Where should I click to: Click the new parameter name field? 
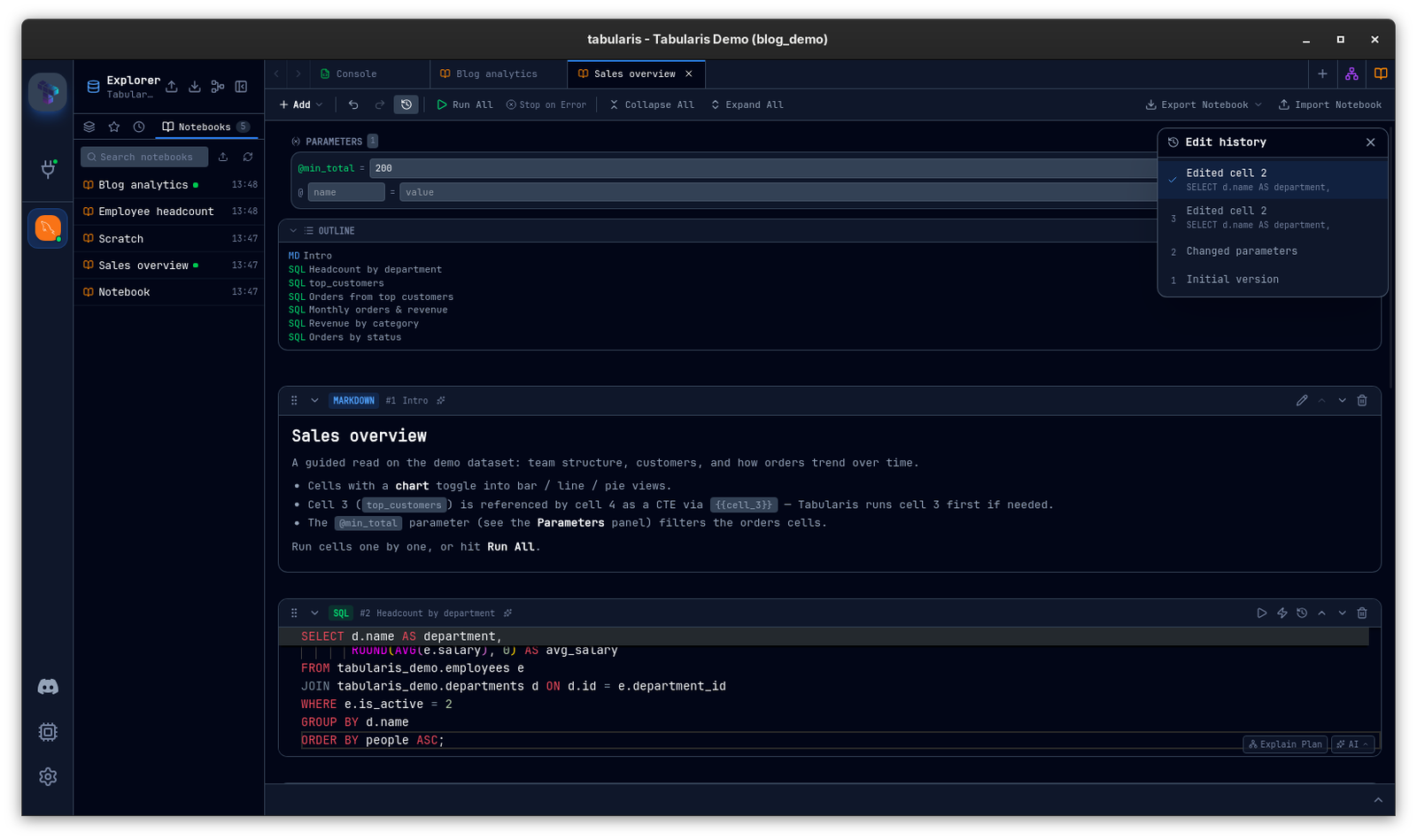[346, 192]
